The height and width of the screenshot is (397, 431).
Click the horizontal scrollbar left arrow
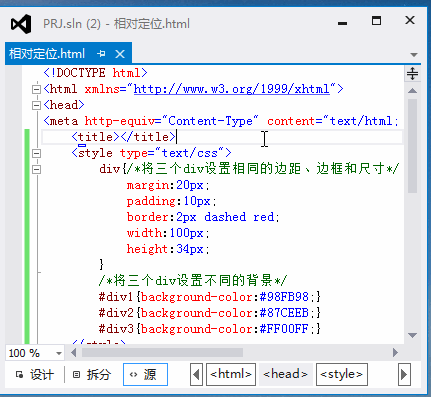pos(74,353)
